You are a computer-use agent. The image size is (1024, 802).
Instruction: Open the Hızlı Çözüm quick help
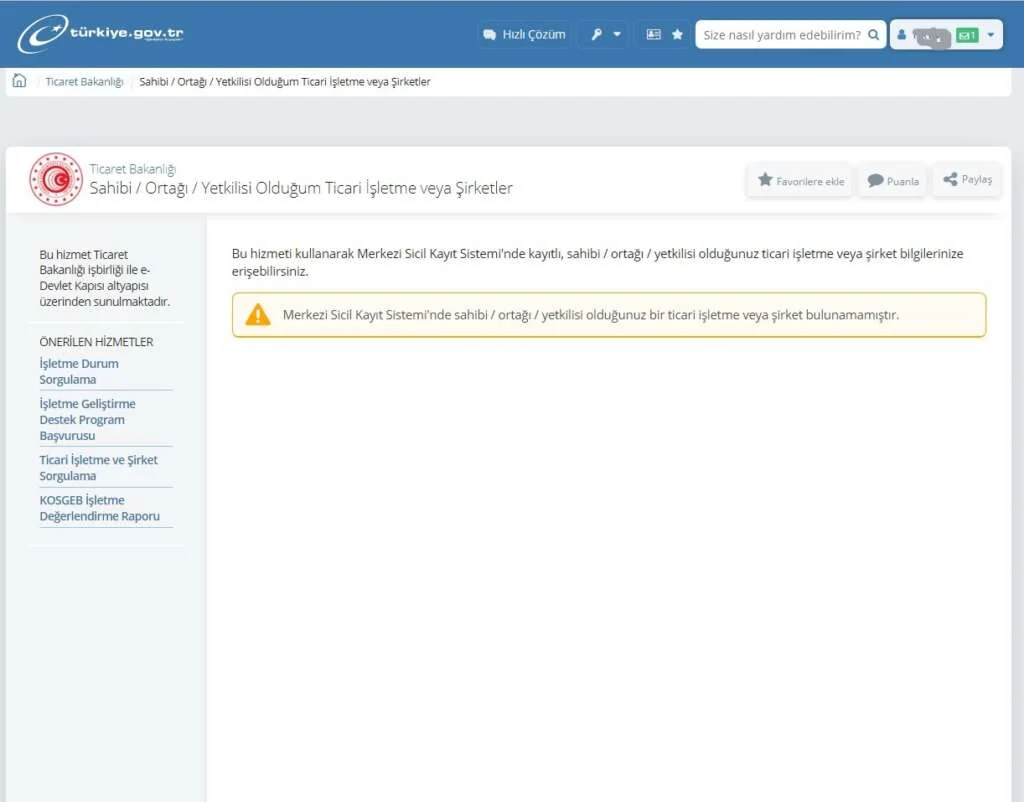pyautogui.click(x=524, y=34)
